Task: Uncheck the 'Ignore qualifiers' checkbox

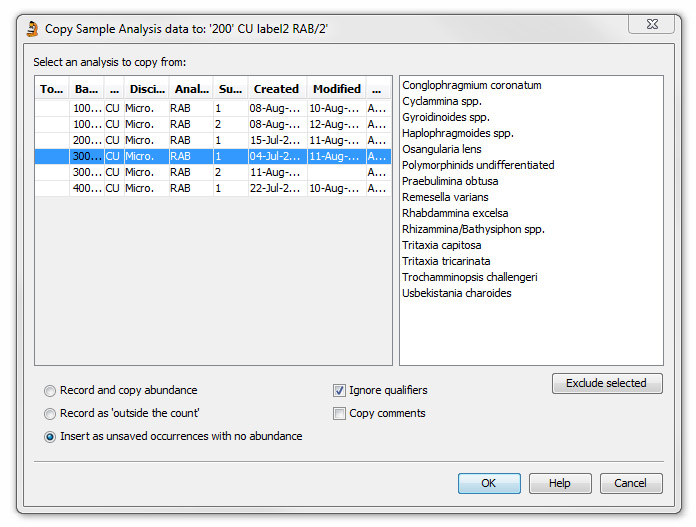Action: tap(339, 391)
